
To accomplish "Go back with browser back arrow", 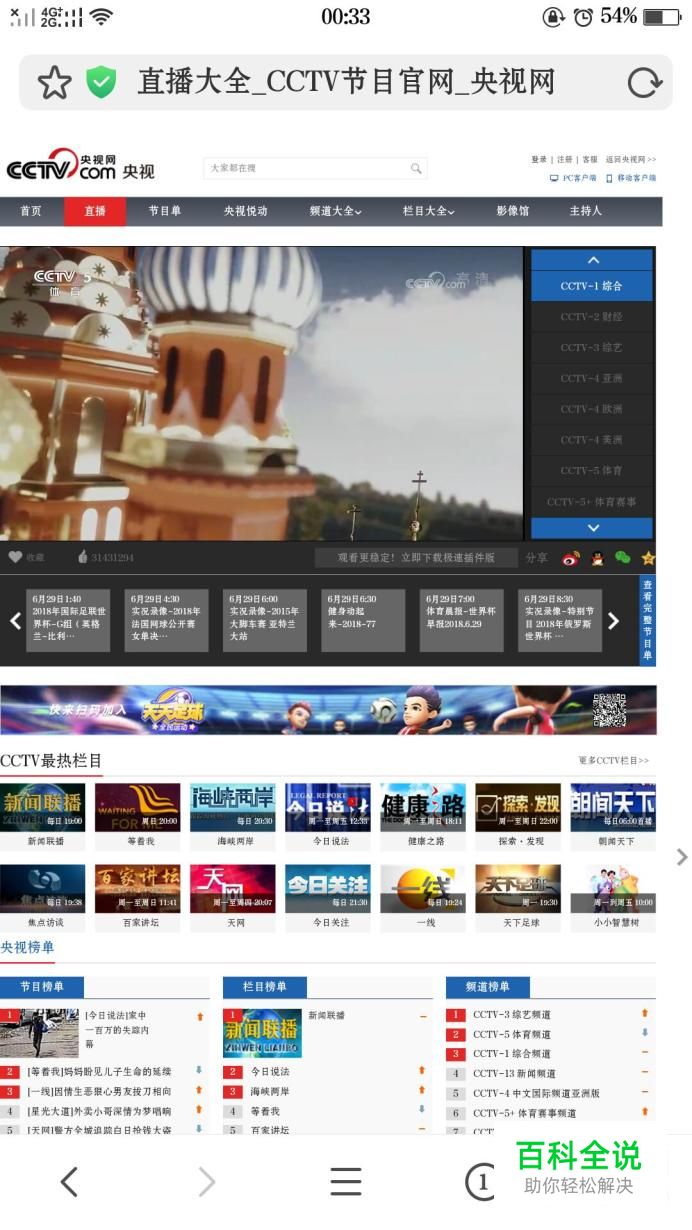I will click(69, 1182).
